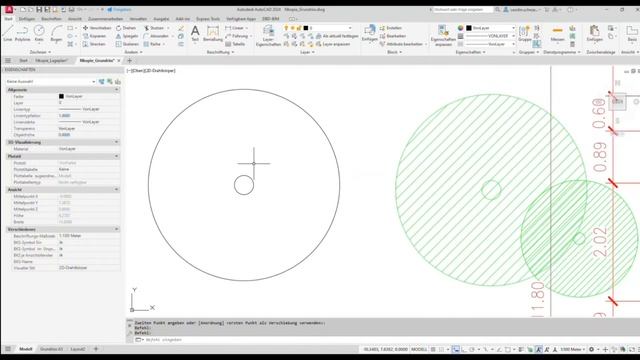
Task: Click the Abrunden fillet tool
Action: point(156,36)
